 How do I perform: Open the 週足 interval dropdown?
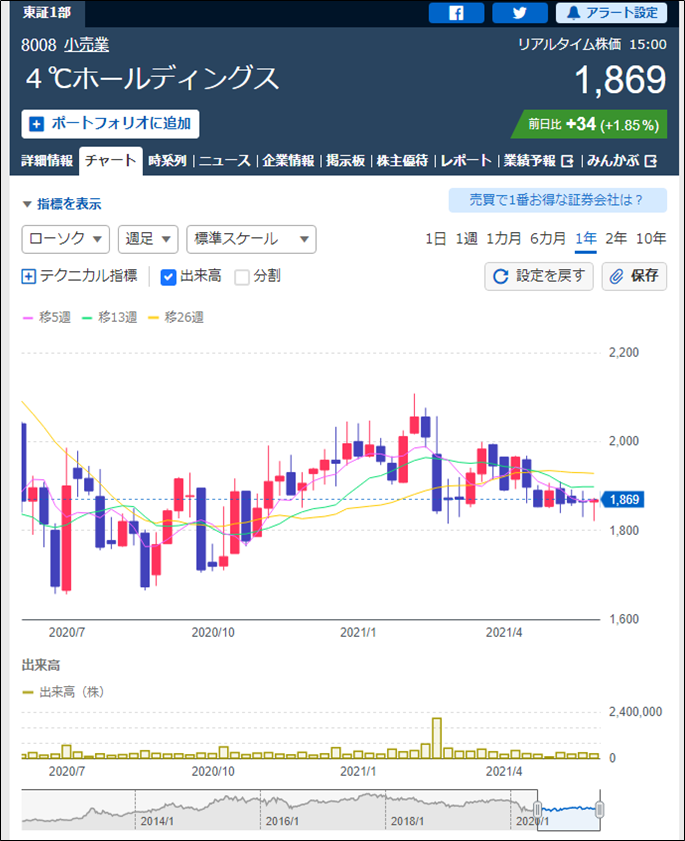point(148,239)
